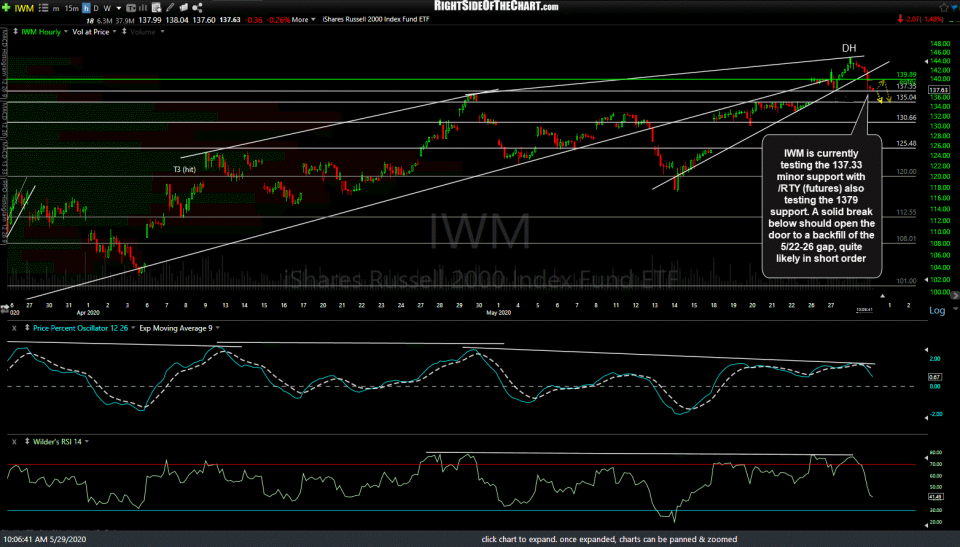Click the Apr 2020 label on time axis
Screen dimensions: 960x547
88,313
